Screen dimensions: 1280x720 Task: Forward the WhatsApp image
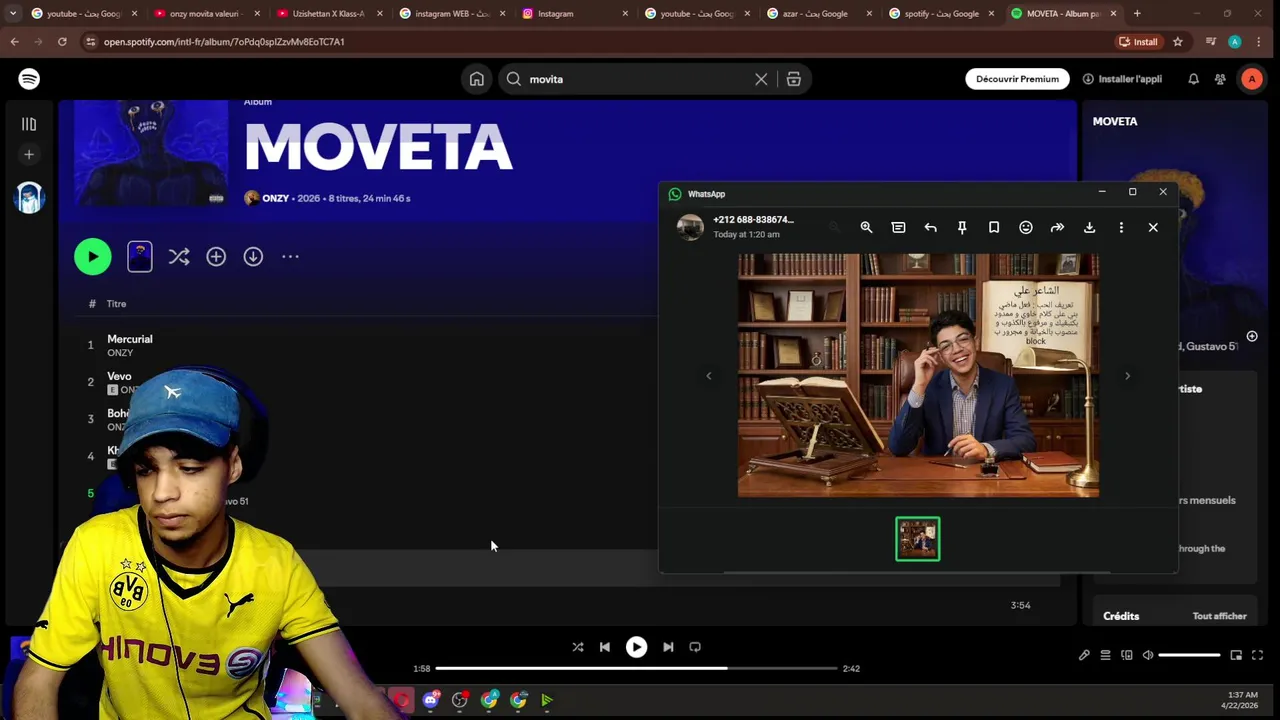[x=1057, y=228]
